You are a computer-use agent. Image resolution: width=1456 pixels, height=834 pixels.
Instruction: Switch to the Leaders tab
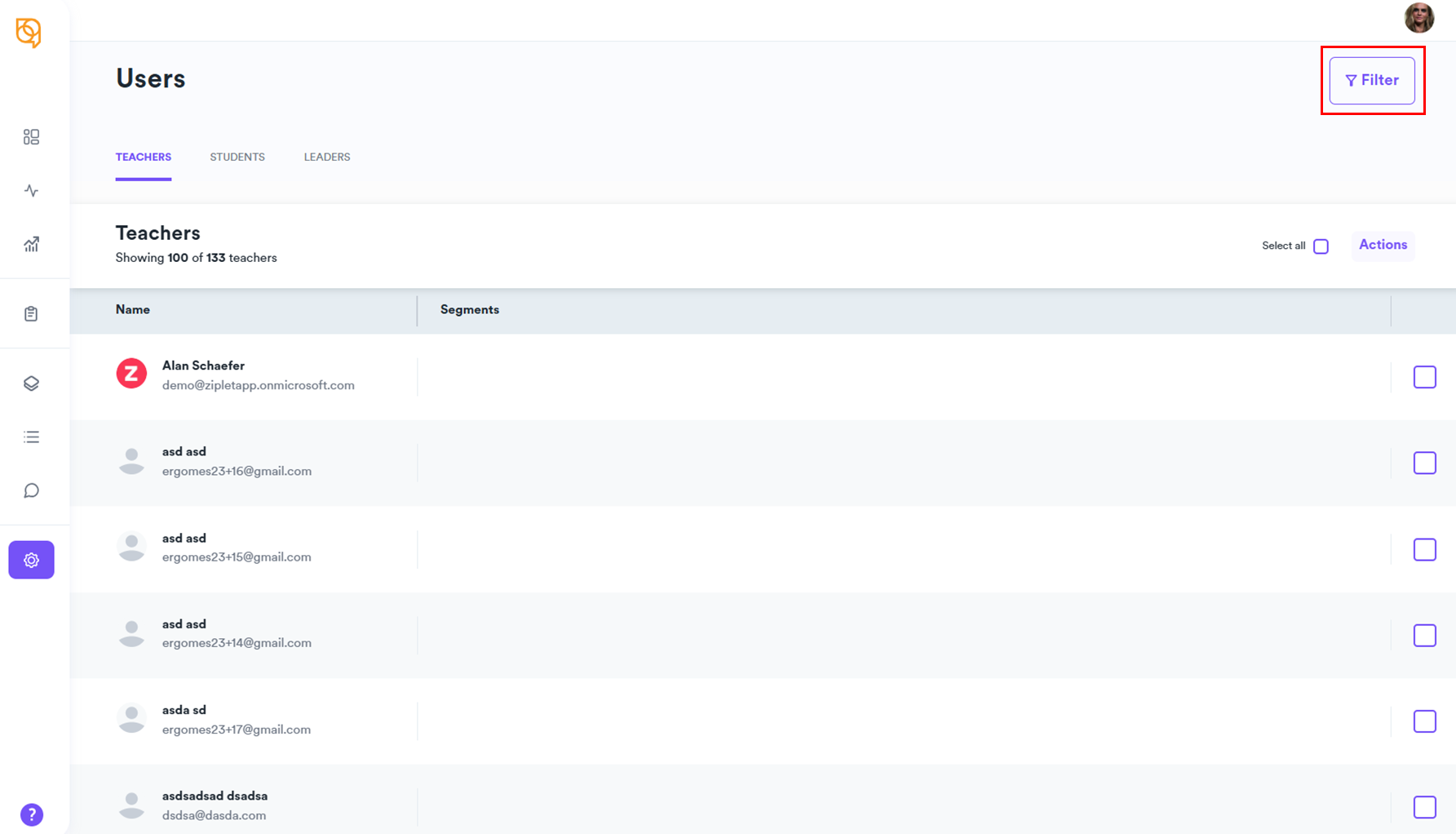327,157
